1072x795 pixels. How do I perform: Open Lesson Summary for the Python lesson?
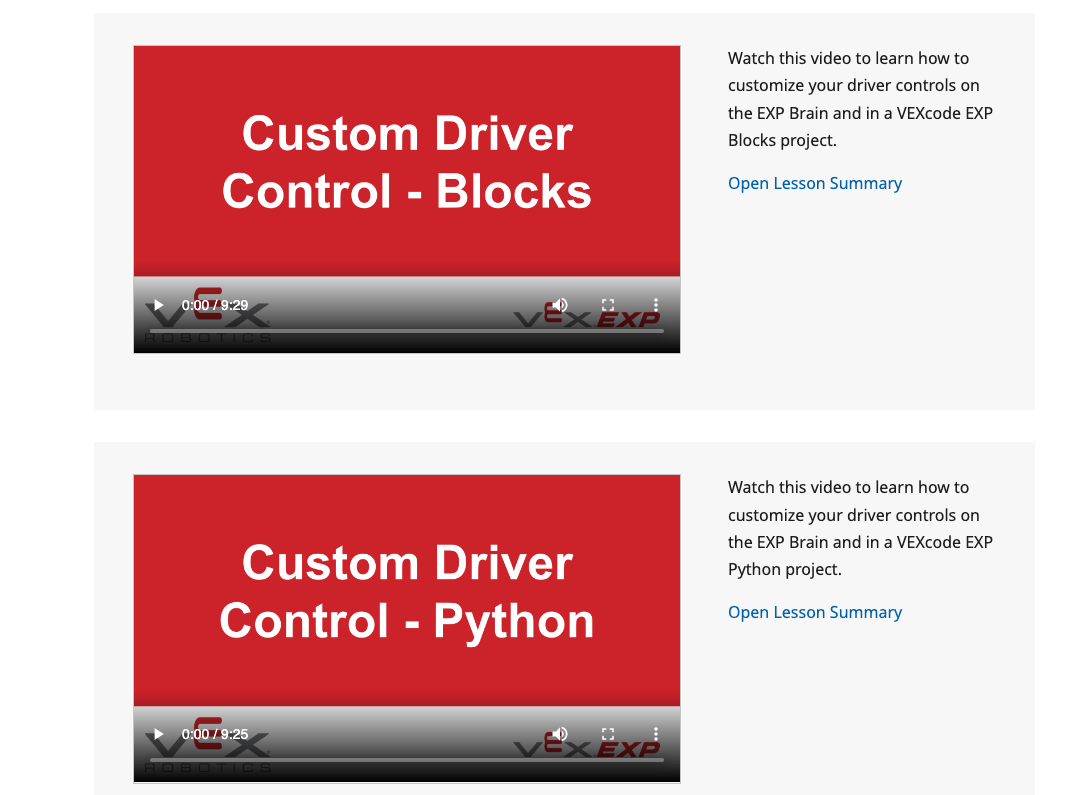pyautogui.click(x=814, y=612)
